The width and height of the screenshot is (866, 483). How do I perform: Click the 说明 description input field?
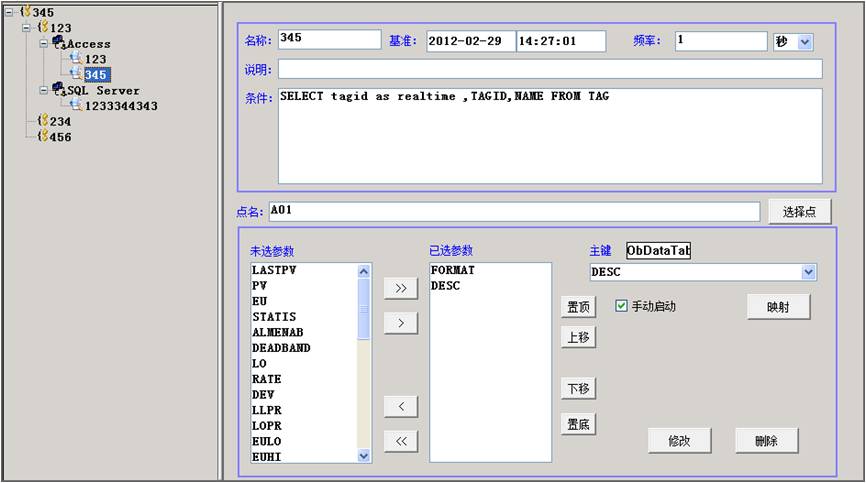549,69
